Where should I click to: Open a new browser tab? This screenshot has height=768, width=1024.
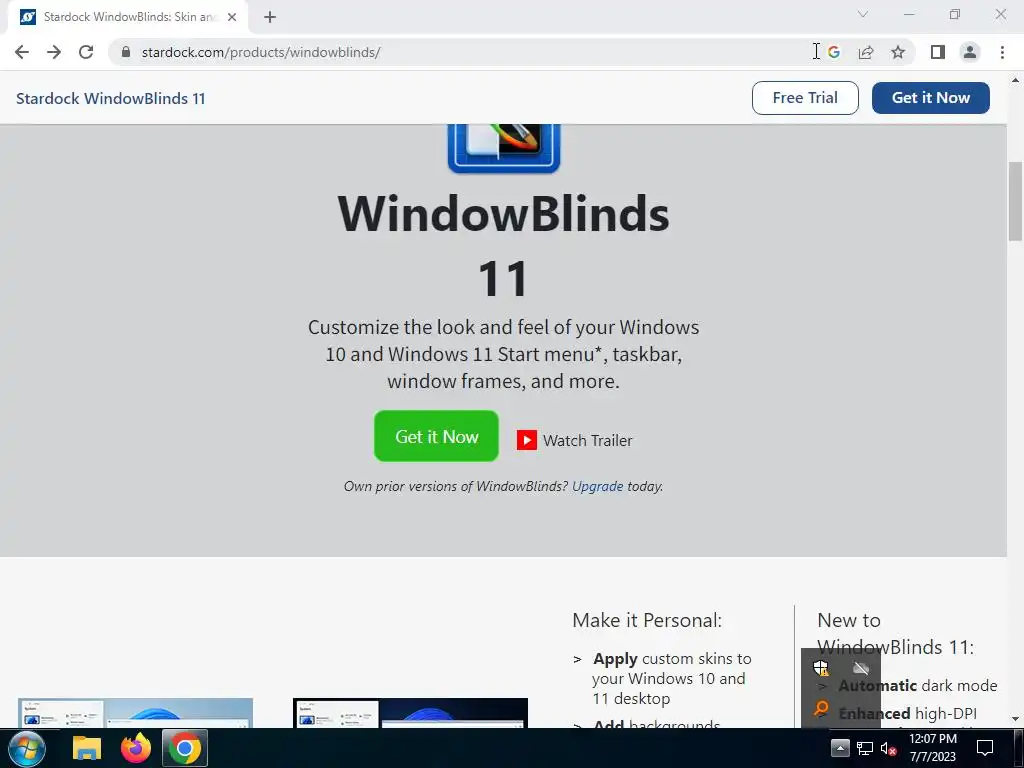(x=270, y=17)
